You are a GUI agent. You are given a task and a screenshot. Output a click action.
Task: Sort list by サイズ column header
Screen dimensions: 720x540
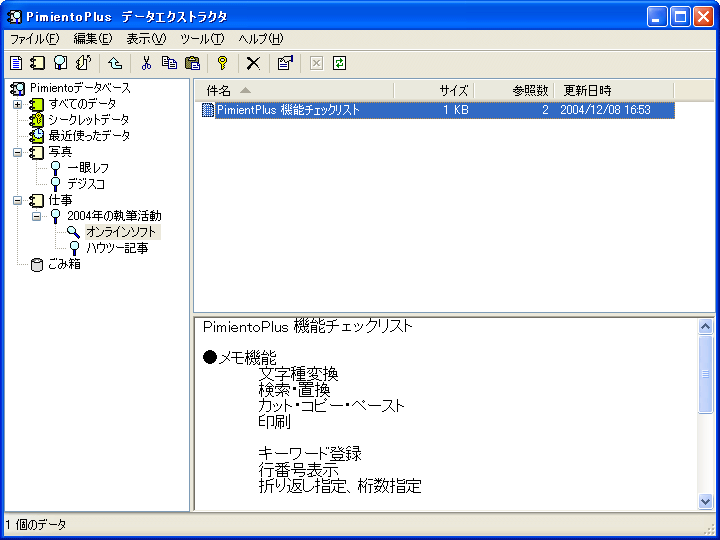[x=434, y=90]
